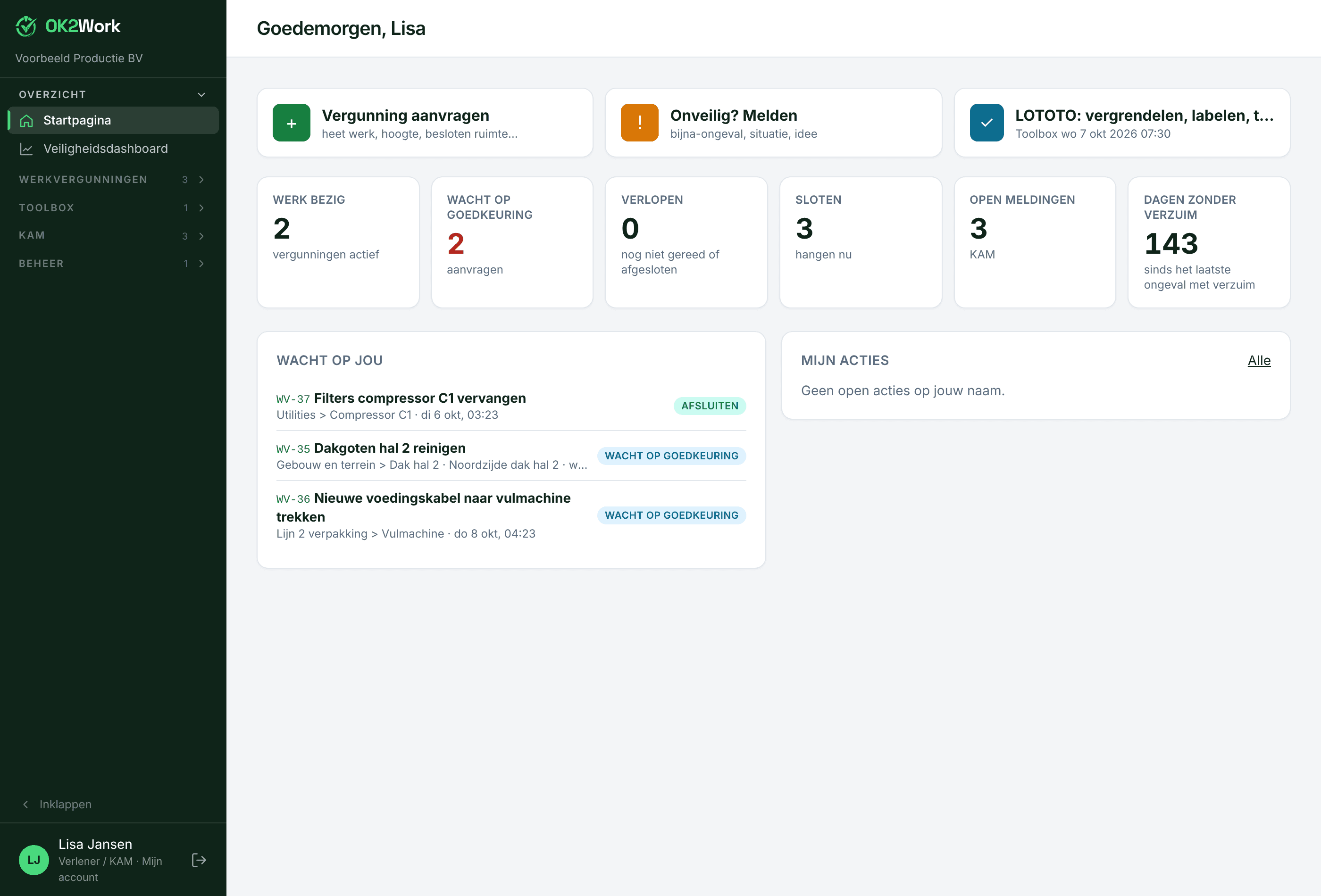Click the blue checkmark icon for LOTOTO toolbox
The image size is (1321, 896).
tap(987, 123)
